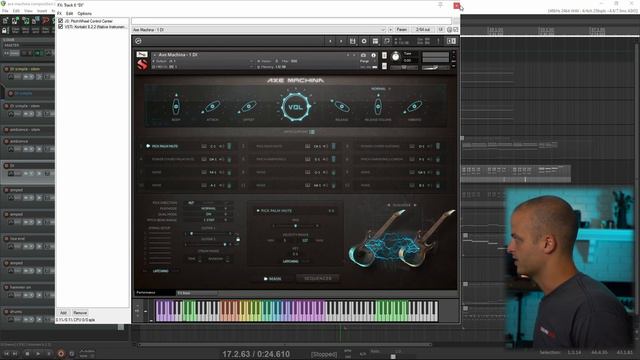The width and height of the screenshot is (640, 360).
Task: Click Kontakt save (floppy disk) icon
Action: pos(353,41)
